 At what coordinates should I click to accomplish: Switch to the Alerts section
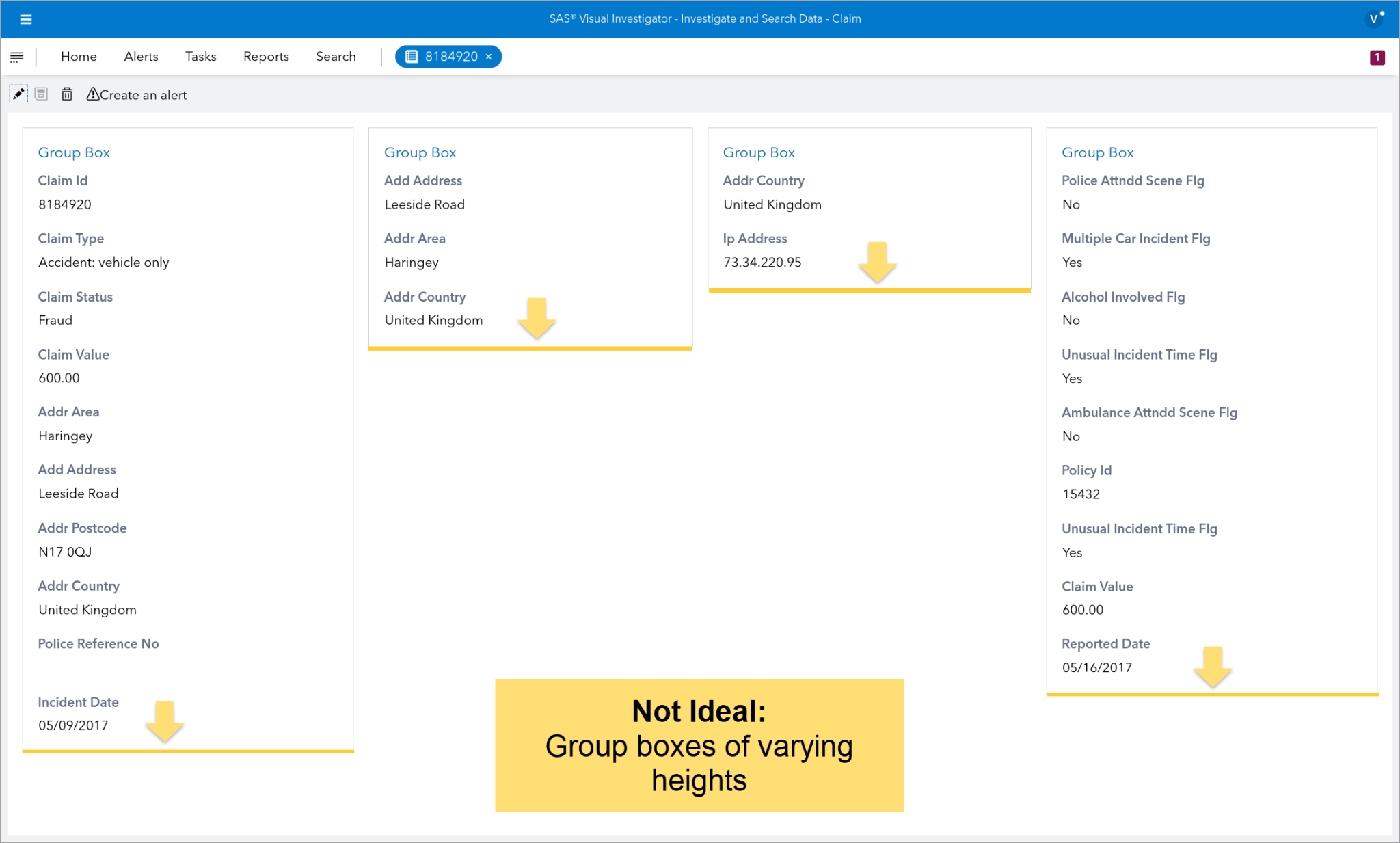tap(141, 56)
